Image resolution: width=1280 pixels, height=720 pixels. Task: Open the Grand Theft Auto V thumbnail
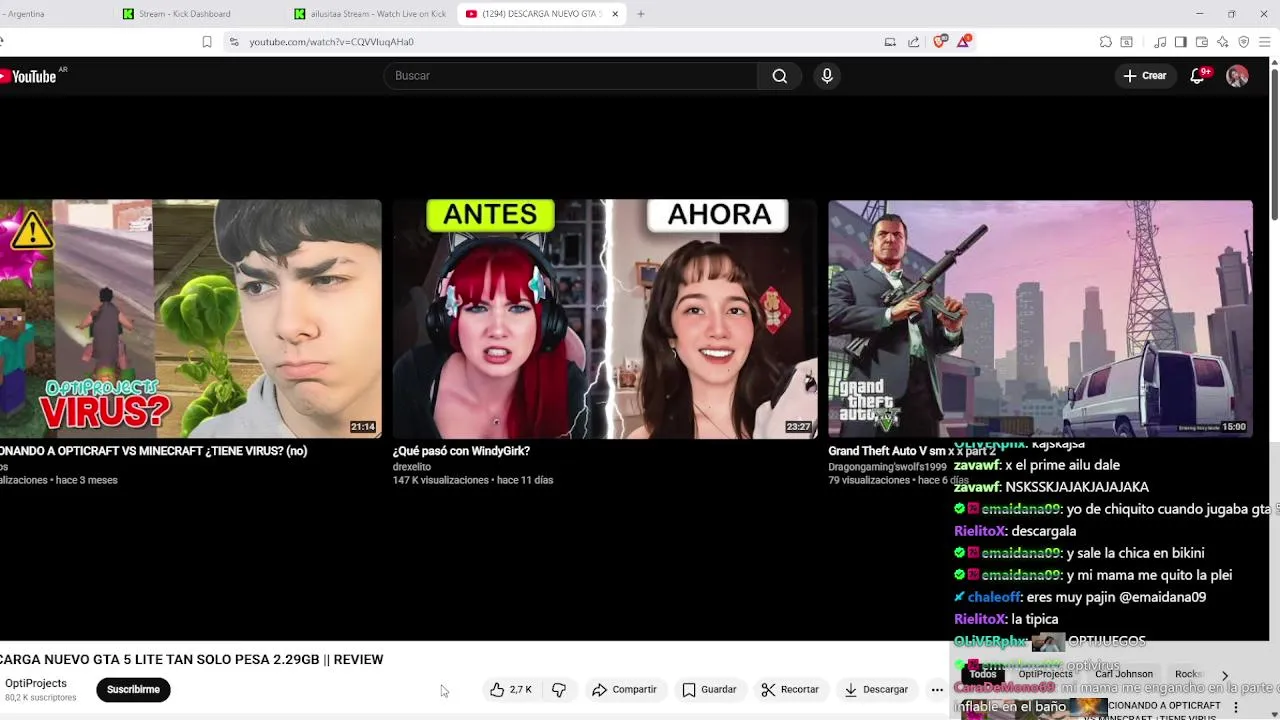tap(1040, 319)
